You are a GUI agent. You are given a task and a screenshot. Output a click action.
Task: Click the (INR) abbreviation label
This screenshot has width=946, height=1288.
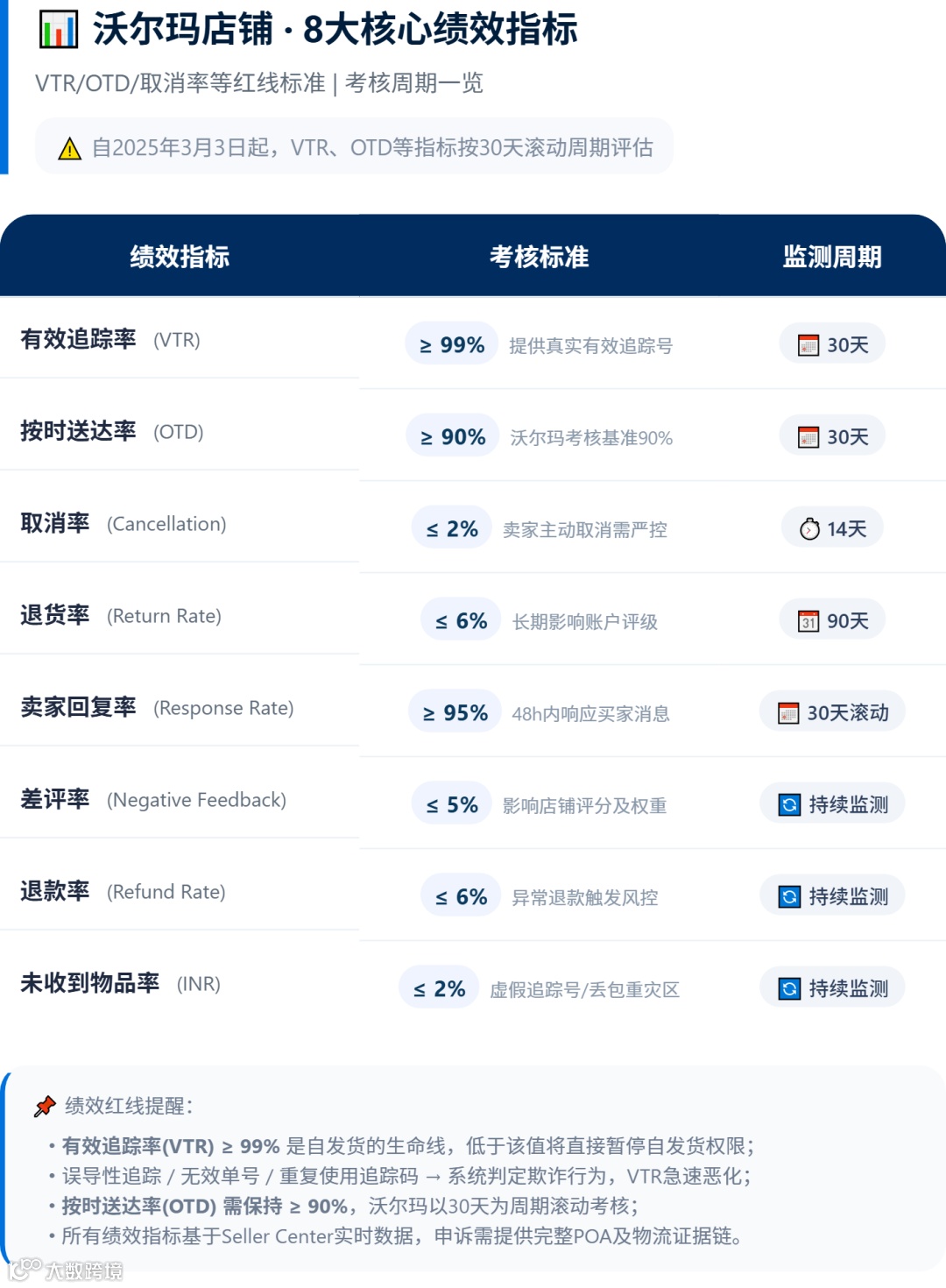point(199,984)
